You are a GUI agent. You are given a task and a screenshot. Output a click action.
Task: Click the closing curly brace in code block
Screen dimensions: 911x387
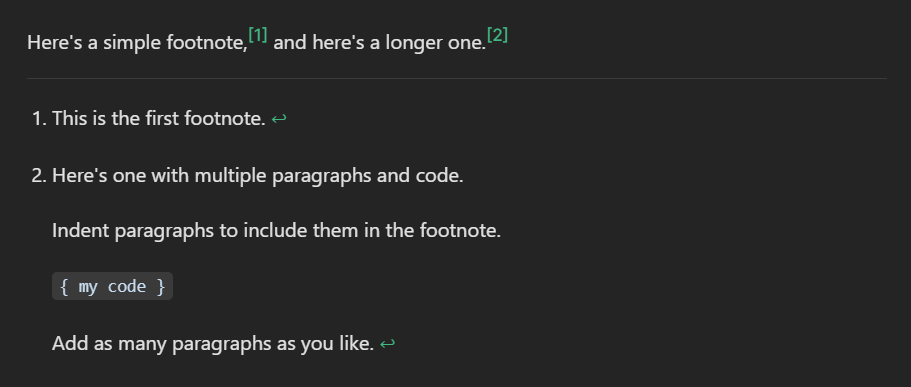(161, 286)
